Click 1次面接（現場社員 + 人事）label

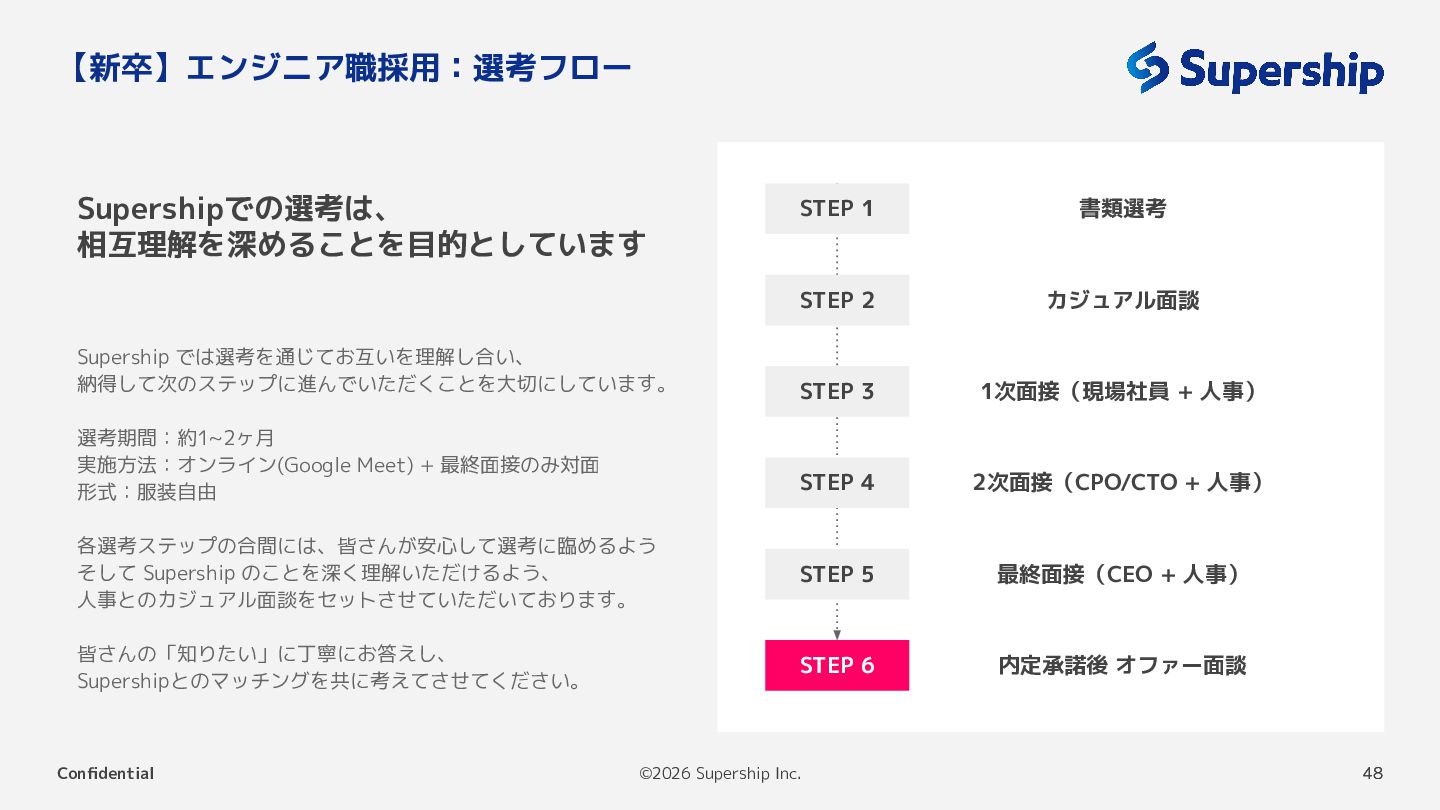1122,392
